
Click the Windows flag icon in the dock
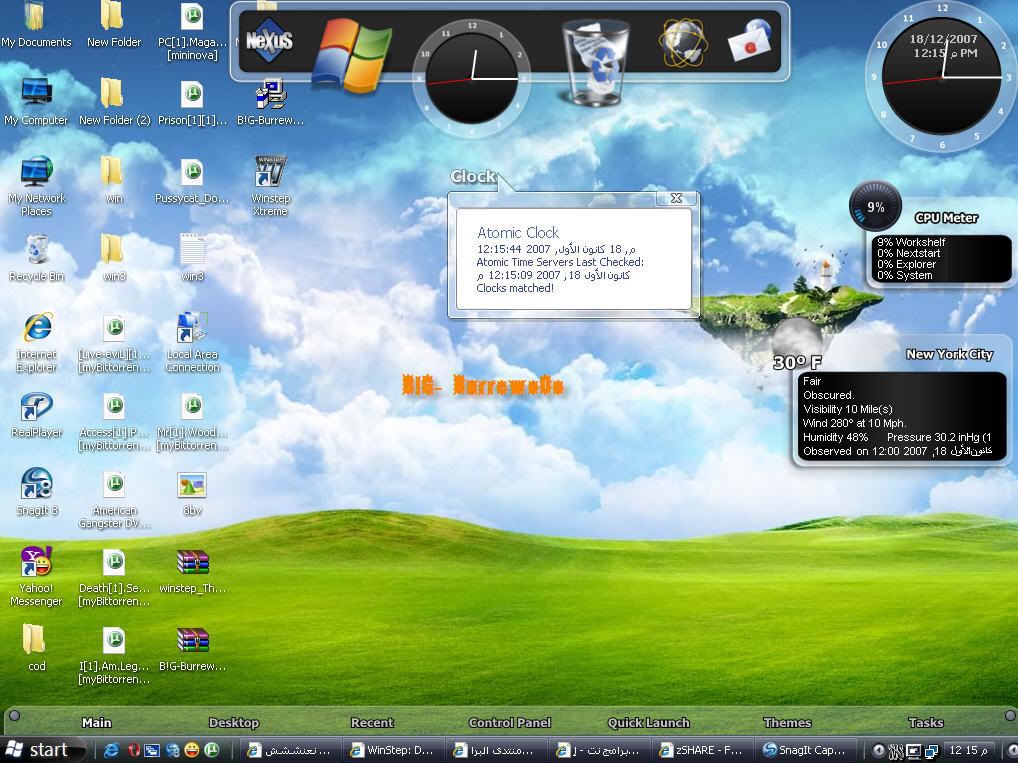(x=351, y=55)
